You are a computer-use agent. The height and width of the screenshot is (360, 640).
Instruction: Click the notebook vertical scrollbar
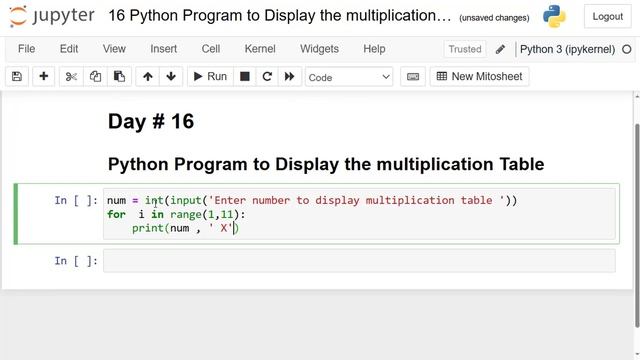(637, 225)
